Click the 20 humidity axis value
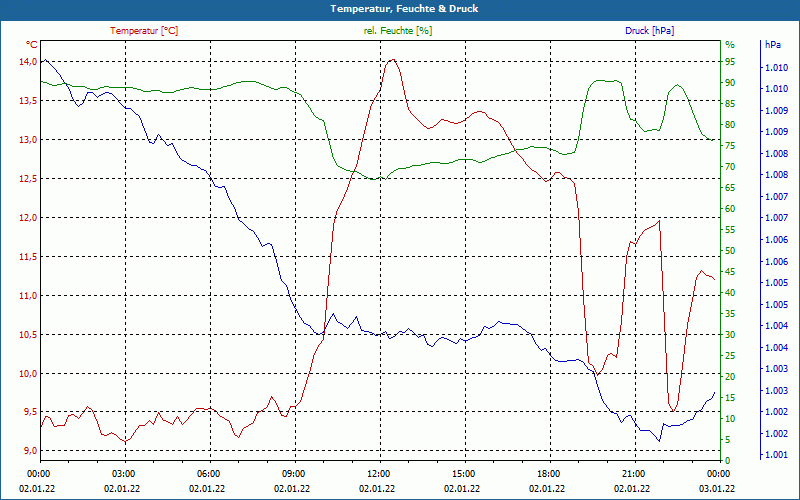Viewport: 800px width, 500px height. [730, 377]
